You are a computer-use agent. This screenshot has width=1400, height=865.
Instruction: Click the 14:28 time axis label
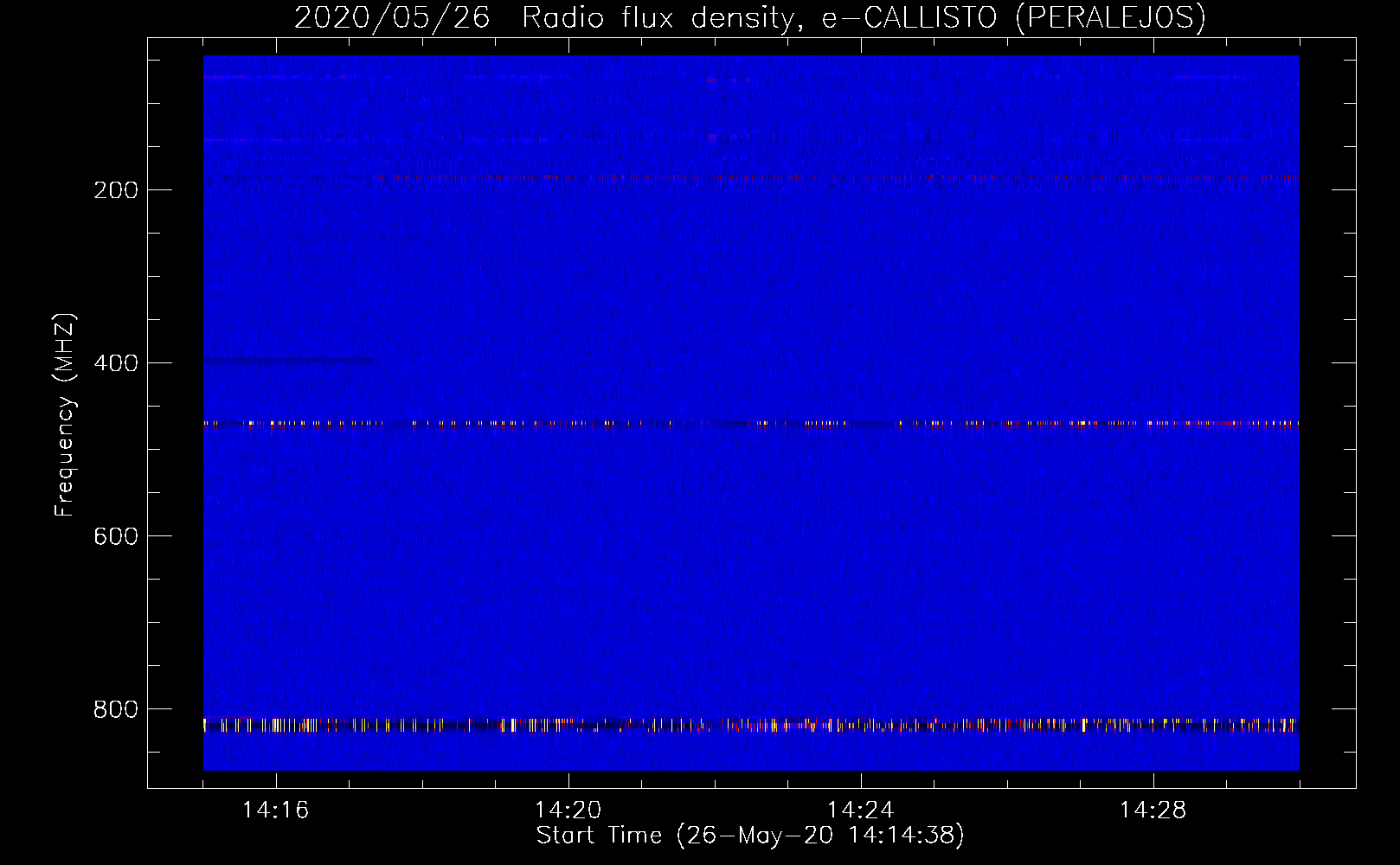coord(1153,811)
